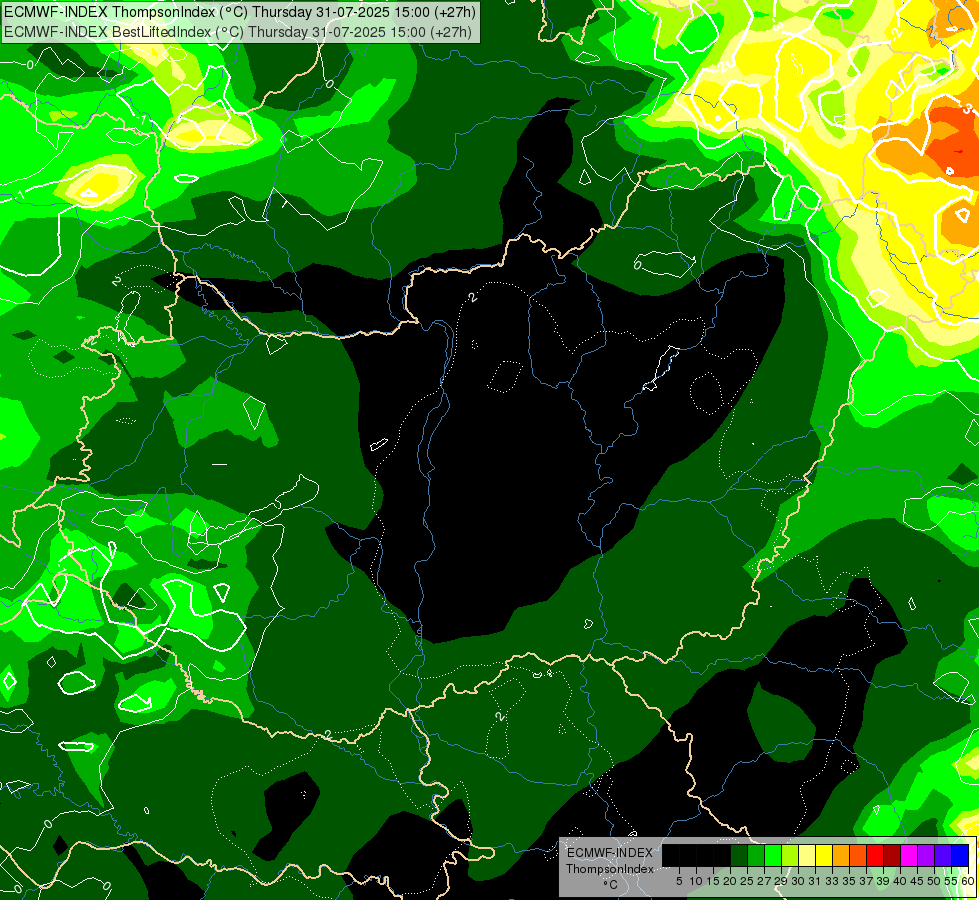Screen dimensions: 979x900
Task: Click the legend scale value 50
Action: click(x=934, y=881)
